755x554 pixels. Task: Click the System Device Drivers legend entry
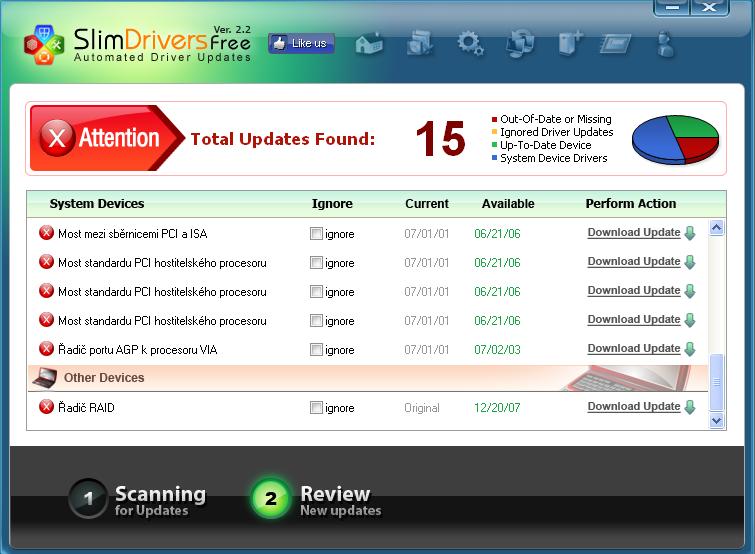point(549,158)
